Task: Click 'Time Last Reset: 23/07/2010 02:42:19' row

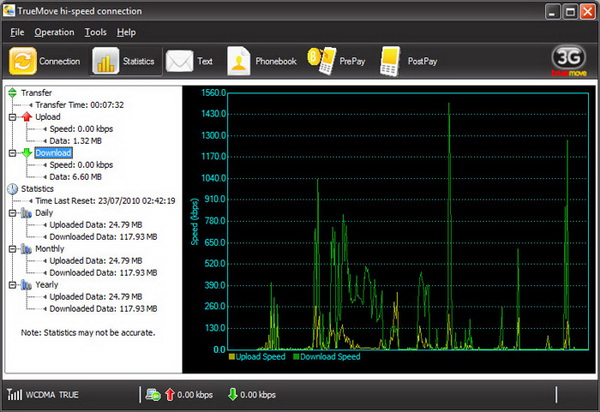Action: tap(105, 201)
